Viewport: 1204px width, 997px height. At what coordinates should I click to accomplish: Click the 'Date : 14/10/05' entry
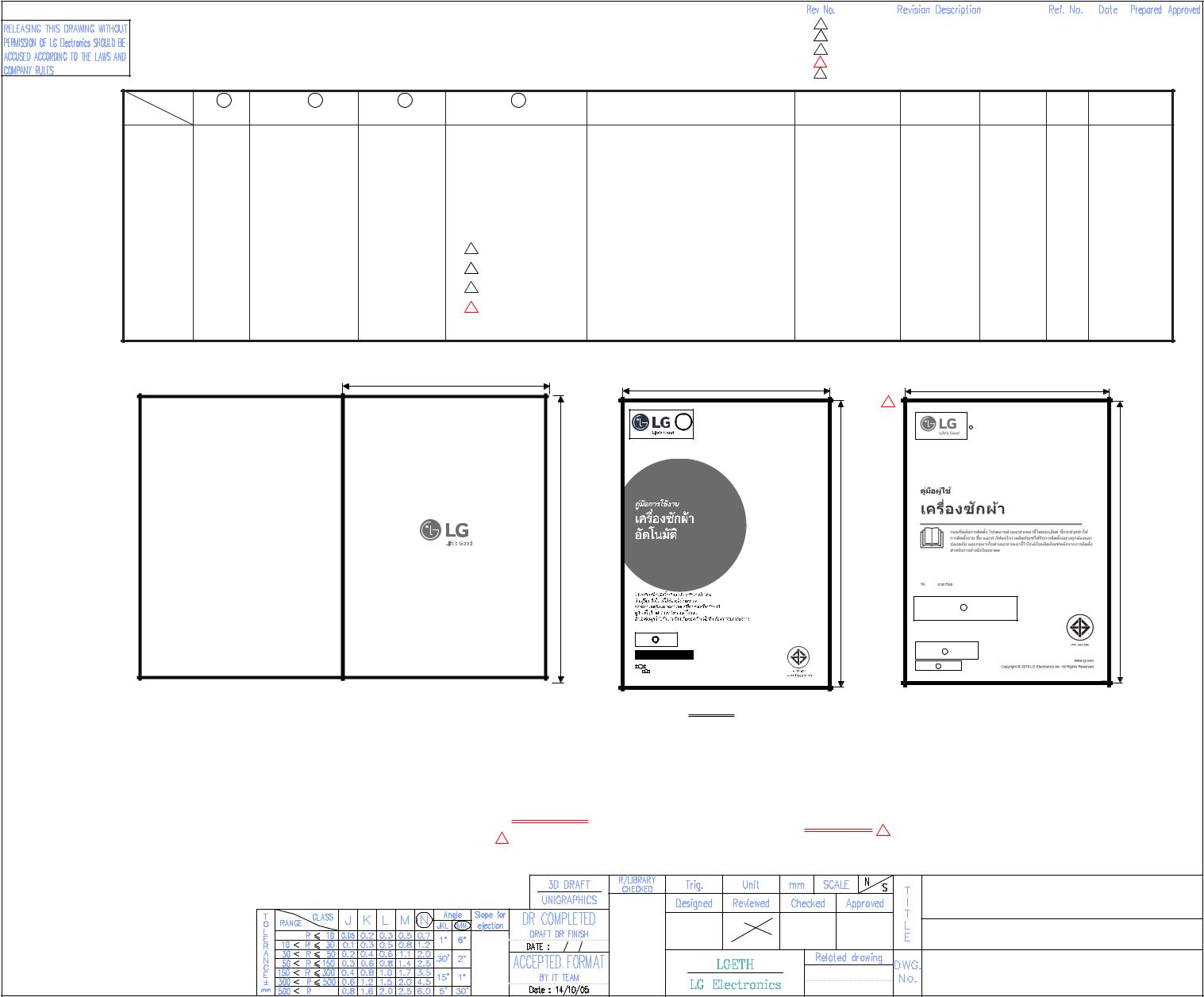point(559,990)
